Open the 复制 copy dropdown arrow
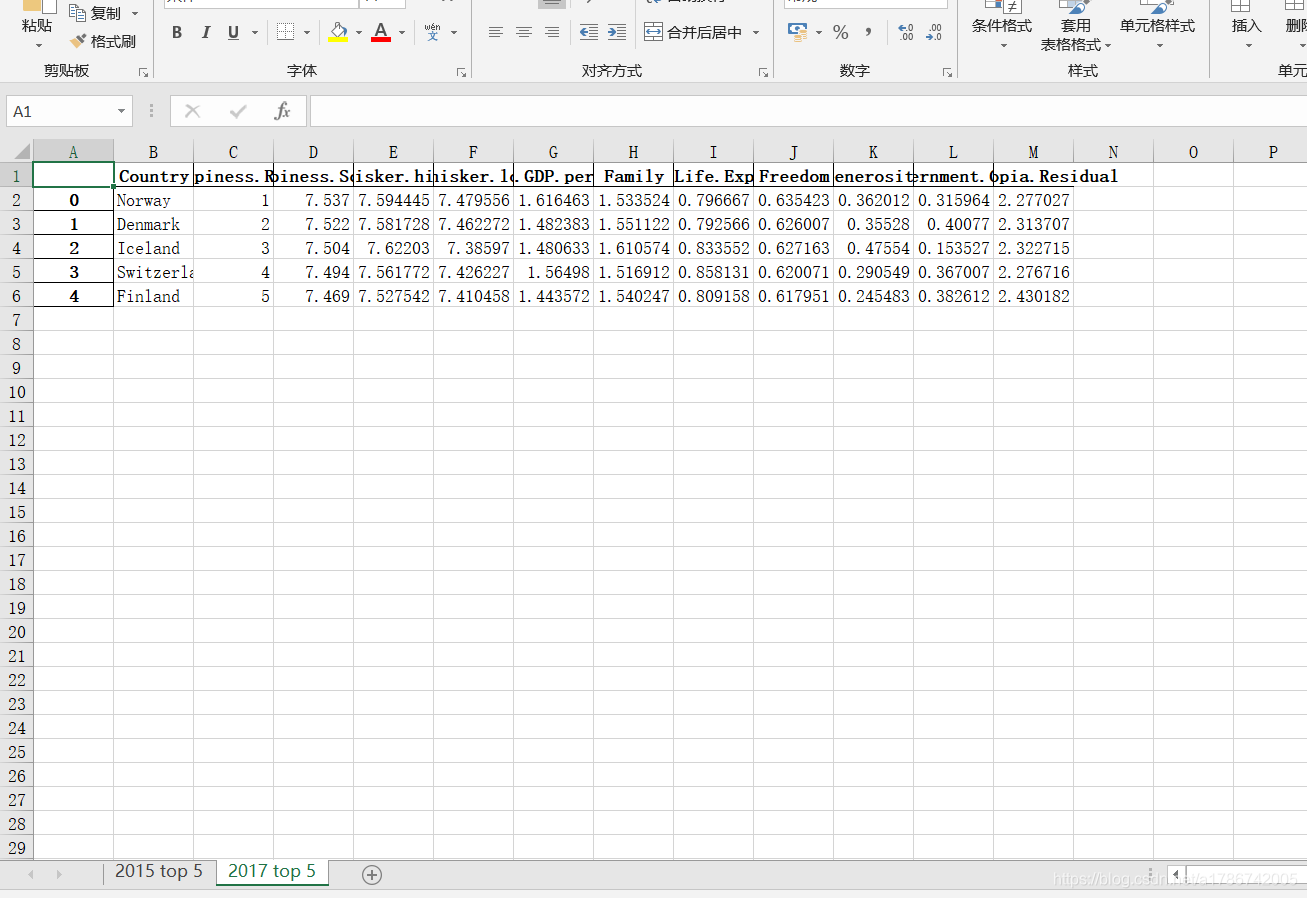The height and width of the screenshot is (898, 1307). (x=135, y=13)
